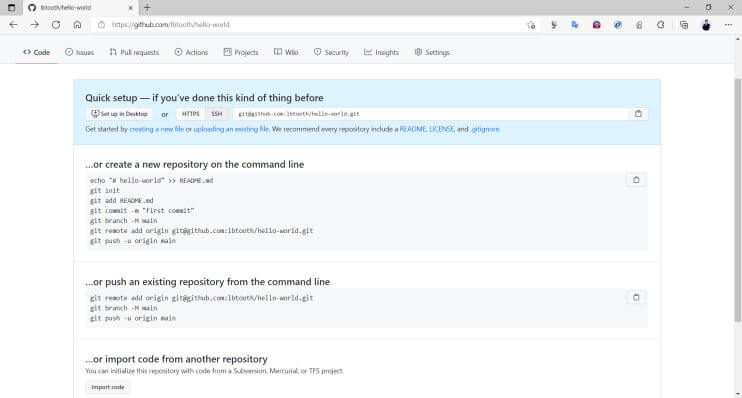Select SSH clone URL option
This screenshot has height=398, width=742.
(x=217, y=114)
